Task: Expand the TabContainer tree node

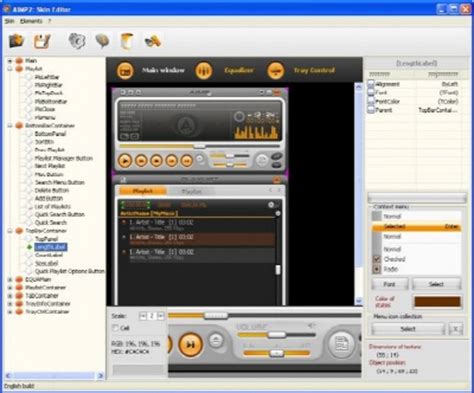Action: point(10,296)
